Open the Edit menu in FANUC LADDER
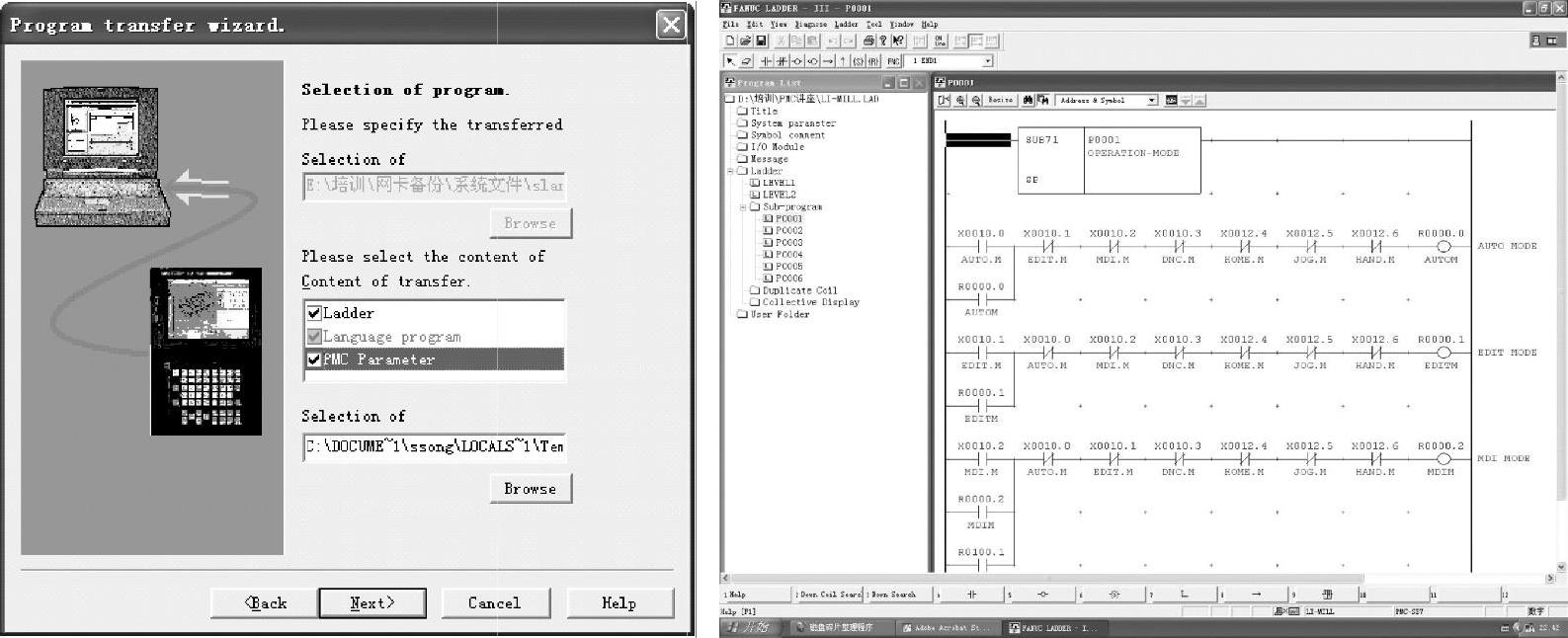Screen dimensions: 1568x638 pyautogui.click(x=755, y=24)
